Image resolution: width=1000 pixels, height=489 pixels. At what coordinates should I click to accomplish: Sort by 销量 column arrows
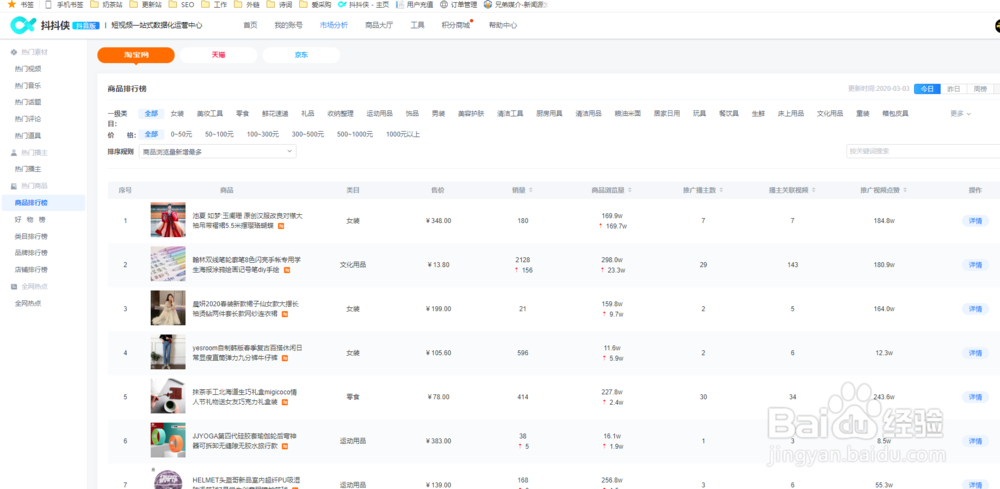point(531,190)
